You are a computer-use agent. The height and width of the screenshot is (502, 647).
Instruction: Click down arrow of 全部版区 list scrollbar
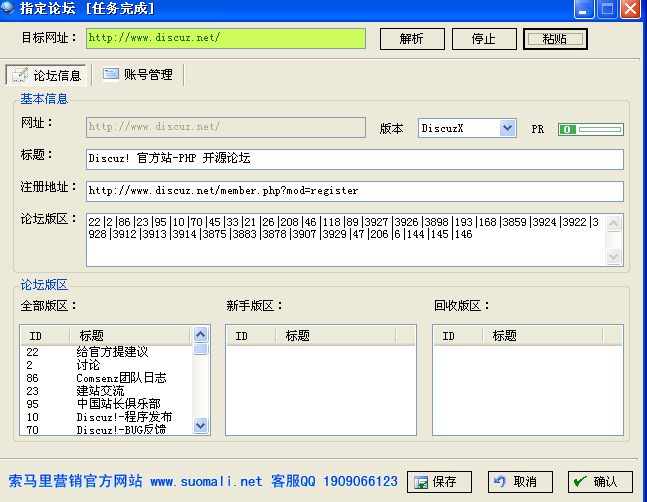tap(201, 425)
